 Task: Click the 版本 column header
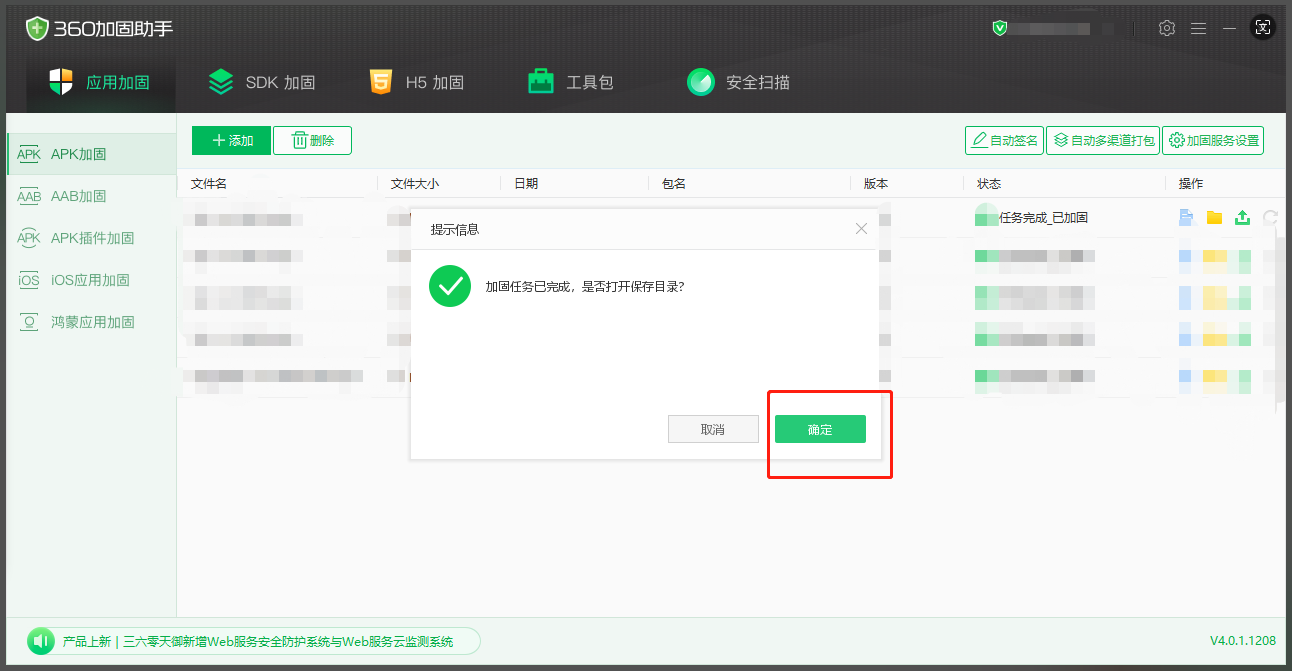(x=876, y=184)
